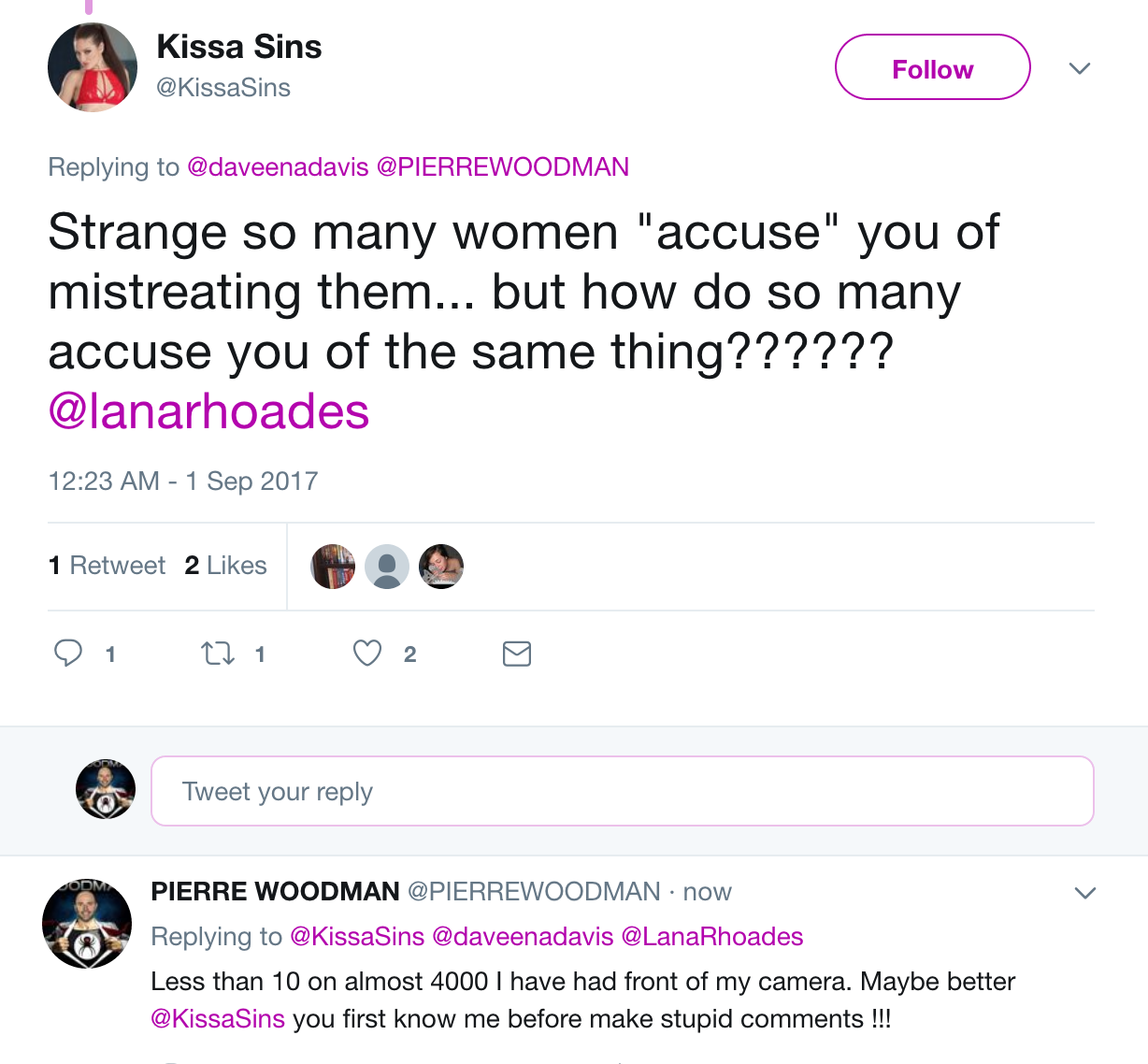The image size is (1148, 1064).
Task: View the 2 Likes list
Action: pyautogui.click(x=225, y=566)
